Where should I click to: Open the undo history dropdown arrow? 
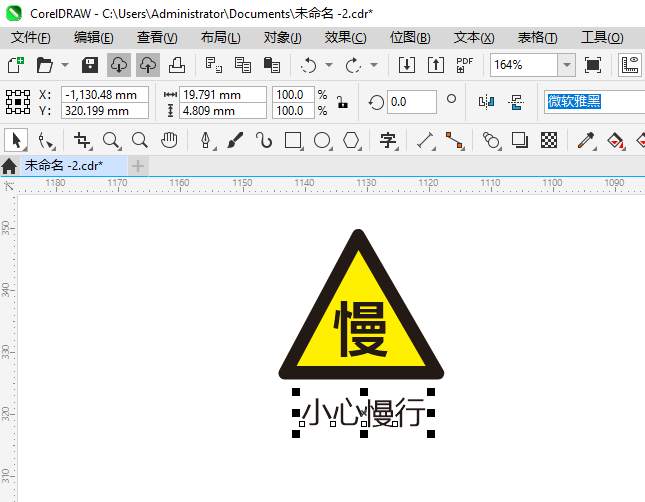pos(329,65)
